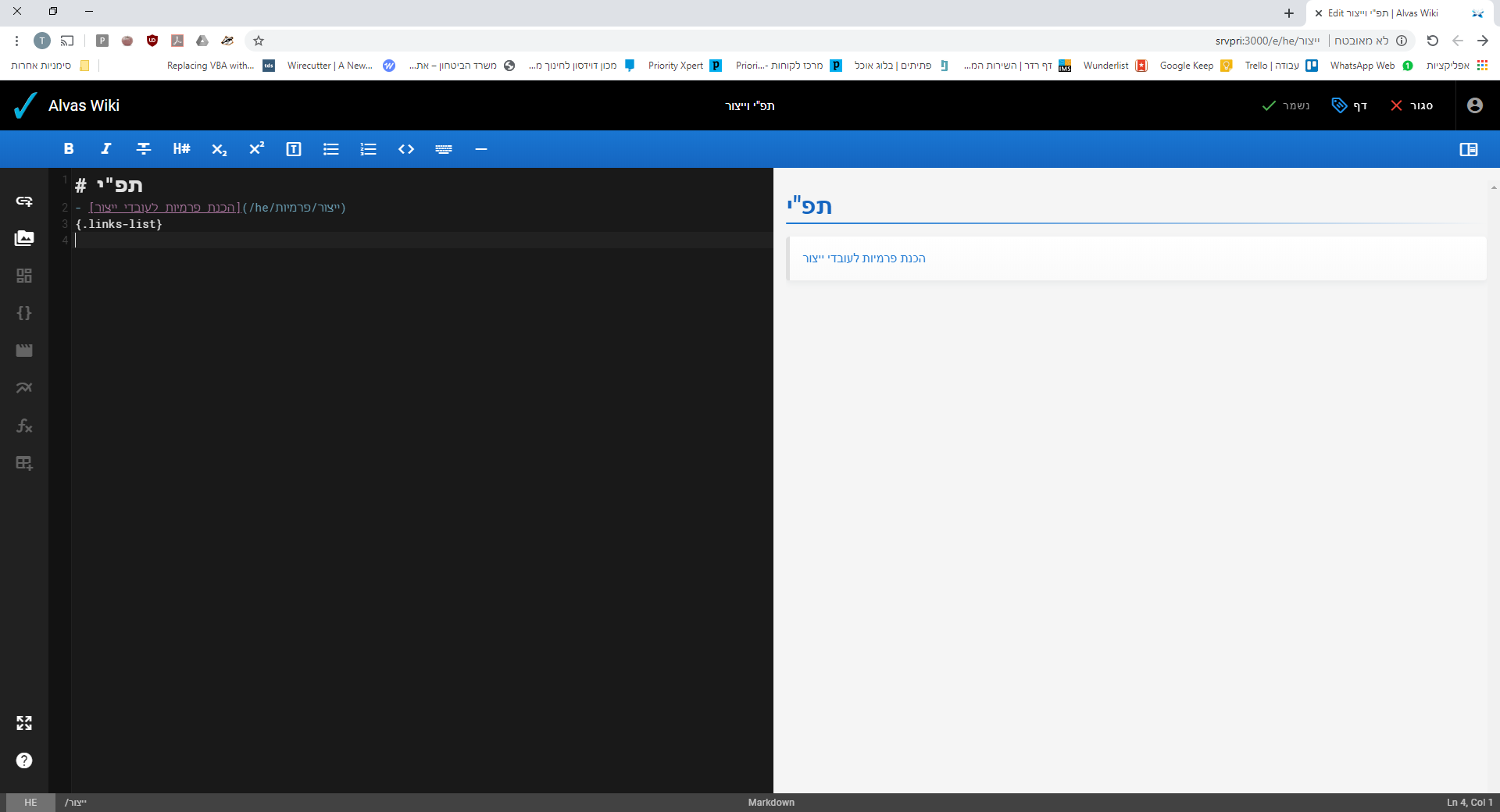Open Replacing VBA with... bookmark
This screenshot has height=812, width=1500.
tap(220, 66)
